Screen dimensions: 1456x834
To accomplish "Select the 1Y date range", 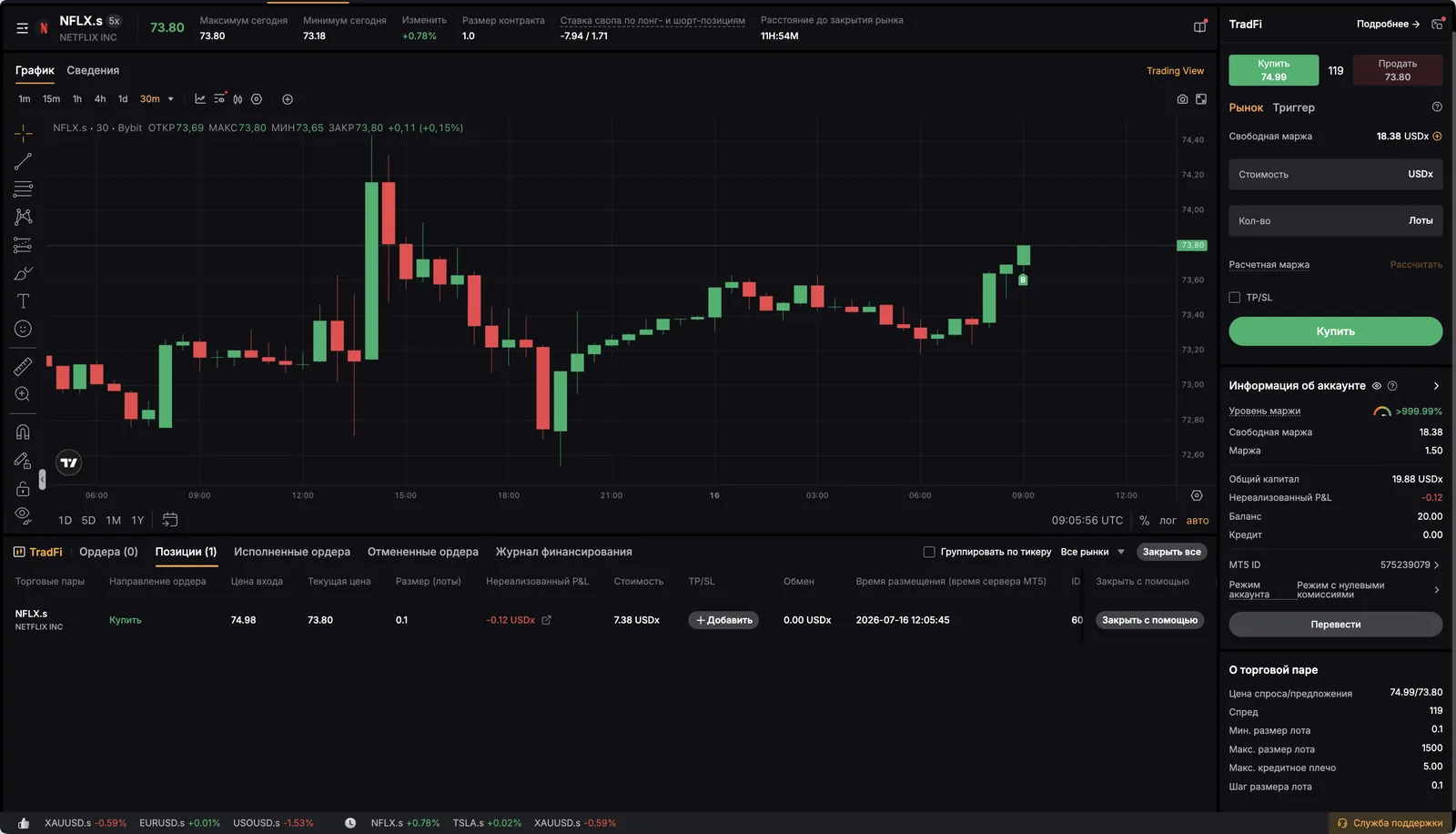I will click(x=137, y=521).
